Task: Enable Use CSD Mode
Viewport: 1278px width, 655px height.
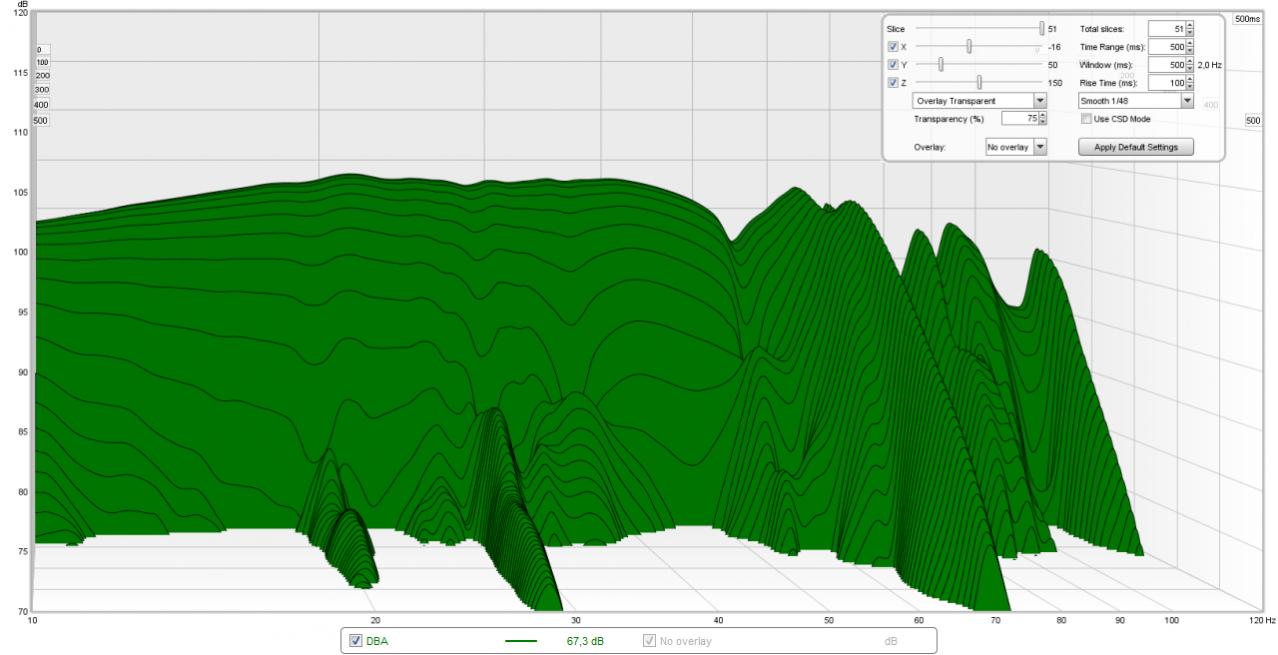Action: click(1086, 119)
